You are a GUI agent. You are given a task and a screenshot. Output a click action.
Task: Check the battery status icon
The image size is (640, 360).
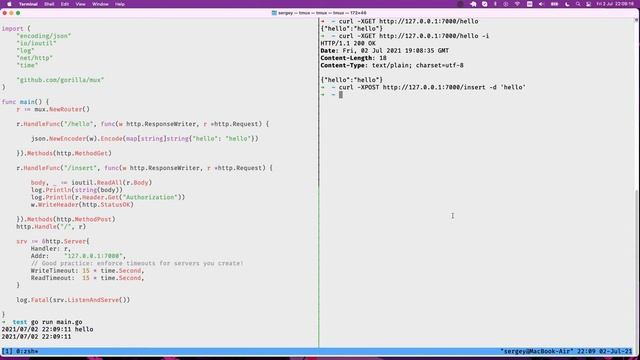pos(554,4)
